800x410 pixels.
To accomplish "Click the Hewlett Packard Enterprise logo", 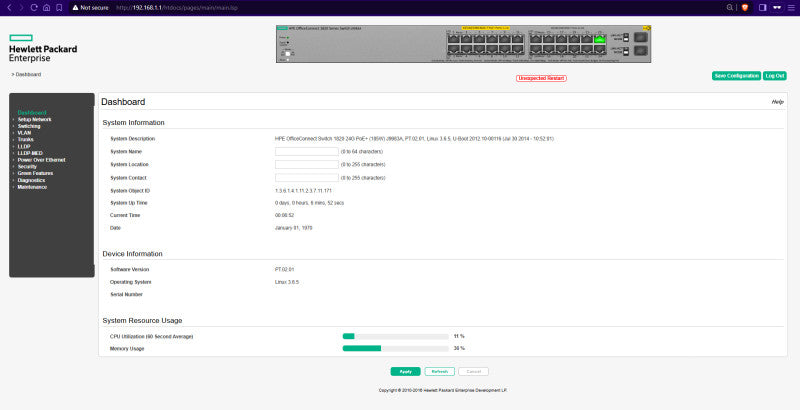I will (x=43, y=48).
